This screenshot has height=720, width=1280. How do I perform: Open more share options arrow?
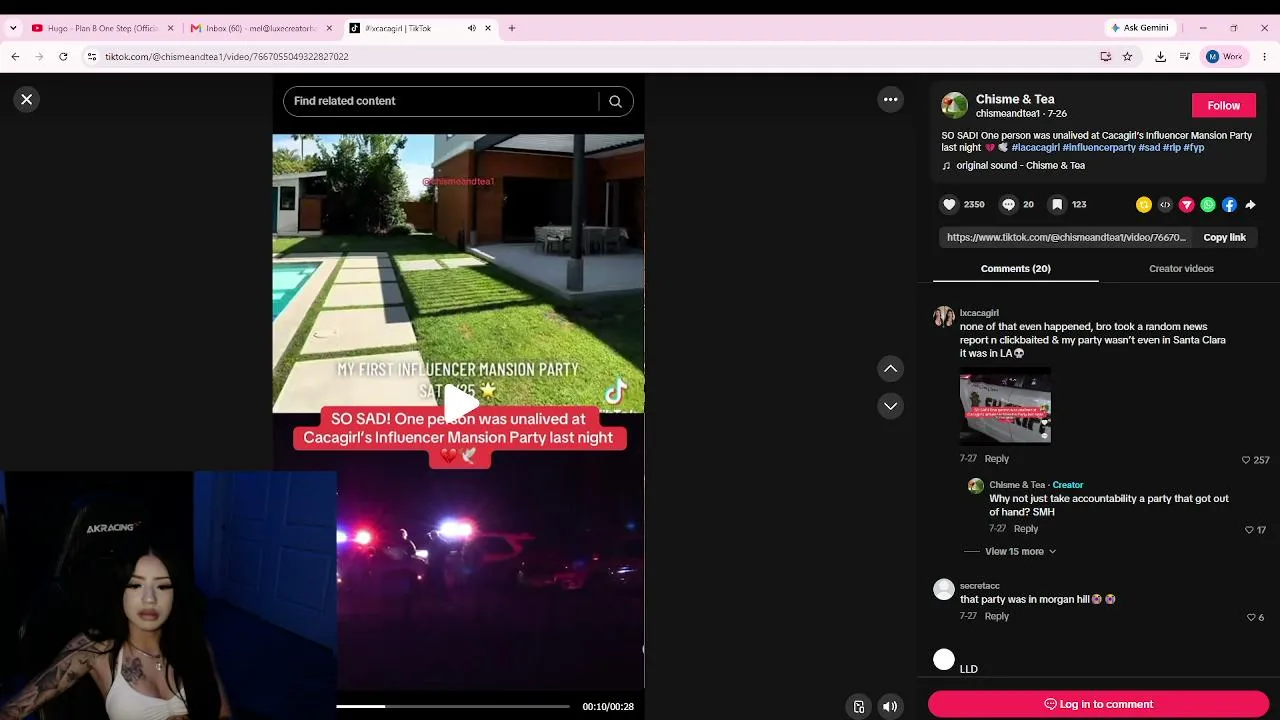pyautogui.click(x=1250, y=205)
